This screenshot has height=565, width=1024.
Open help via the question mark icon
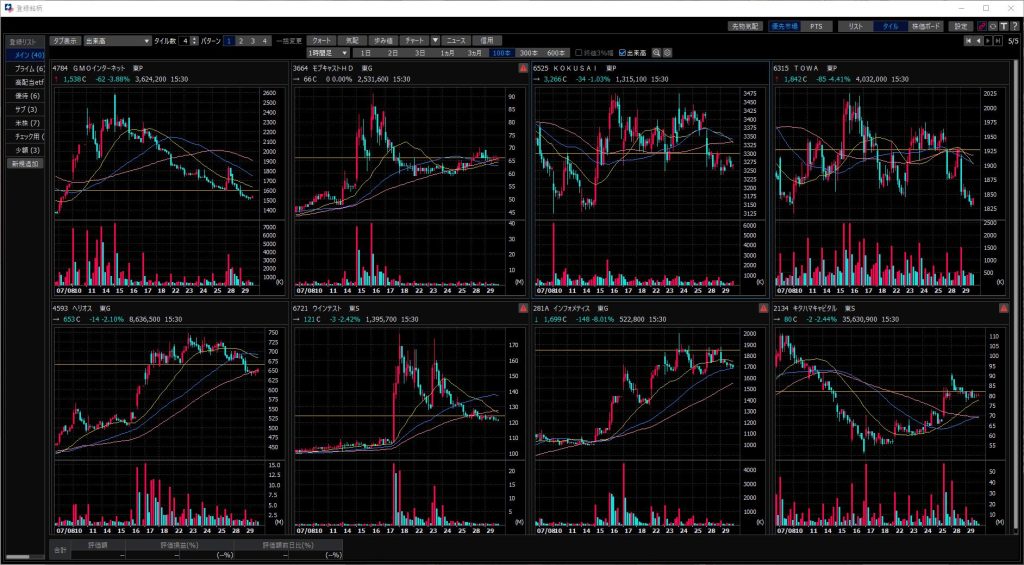(1014, 25)
